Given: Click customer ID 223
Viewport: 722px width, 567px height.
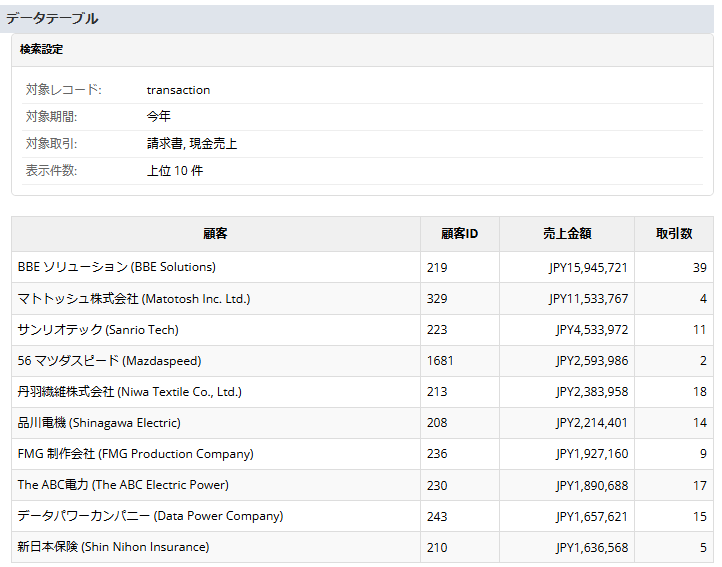Looking at the screenshot, I should [437, 329].
